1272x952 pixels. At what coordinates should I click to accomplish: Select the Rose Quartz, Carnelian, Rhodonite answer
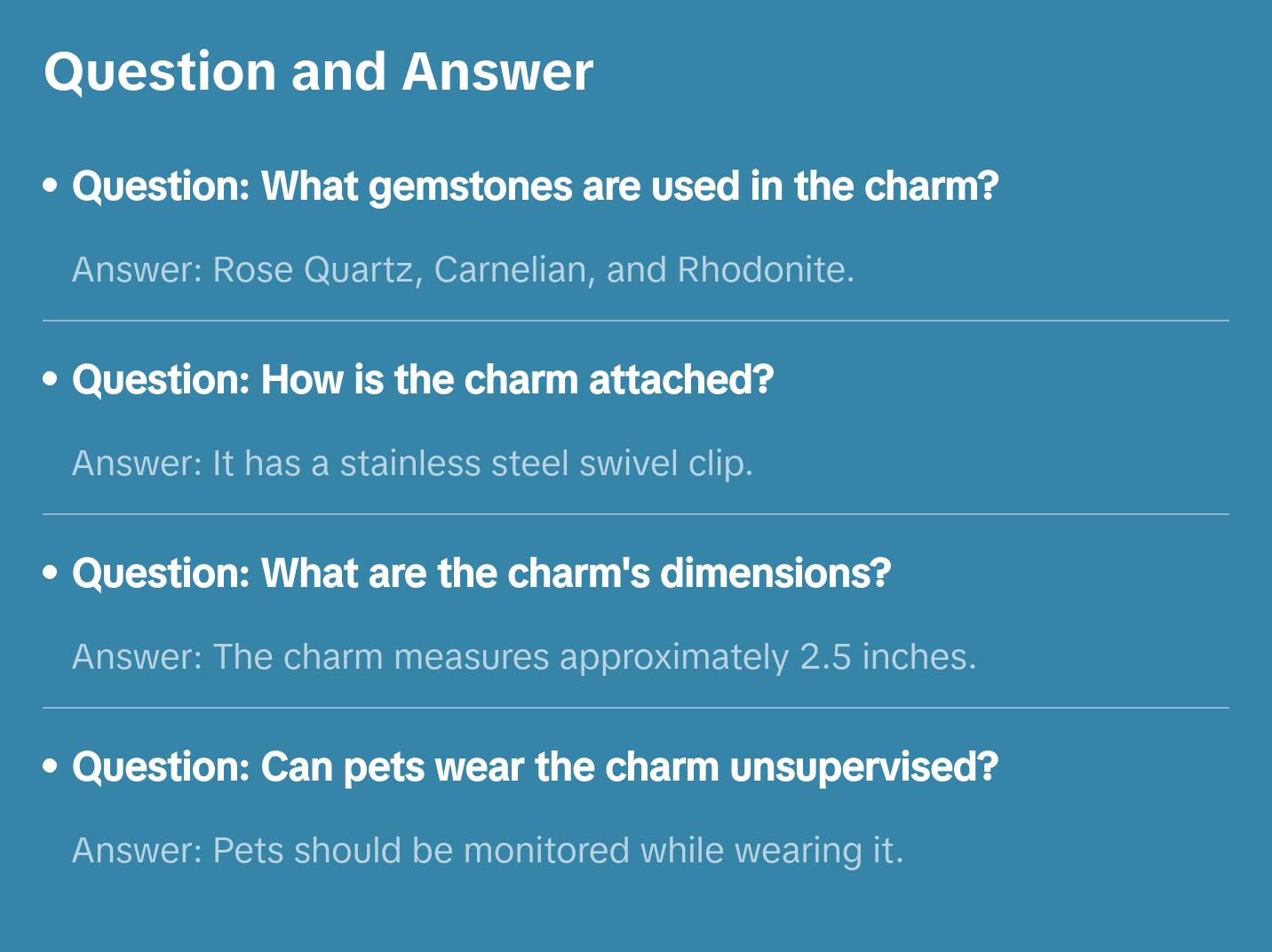[463, 270]
